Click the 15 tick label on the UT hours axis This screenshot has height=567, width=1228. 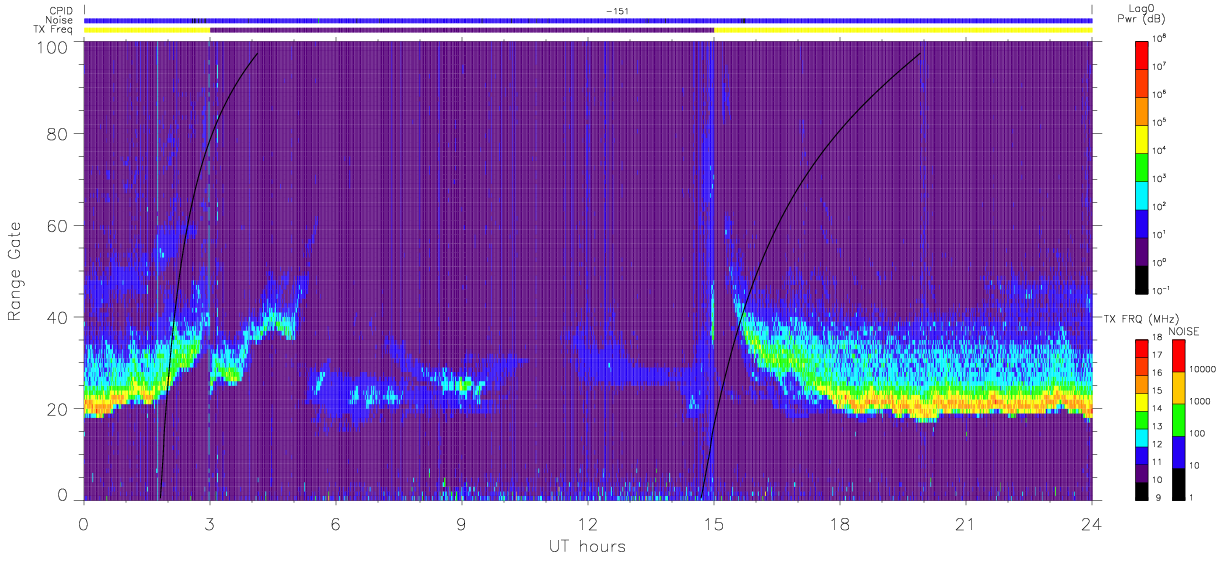[x=713, y=523]
